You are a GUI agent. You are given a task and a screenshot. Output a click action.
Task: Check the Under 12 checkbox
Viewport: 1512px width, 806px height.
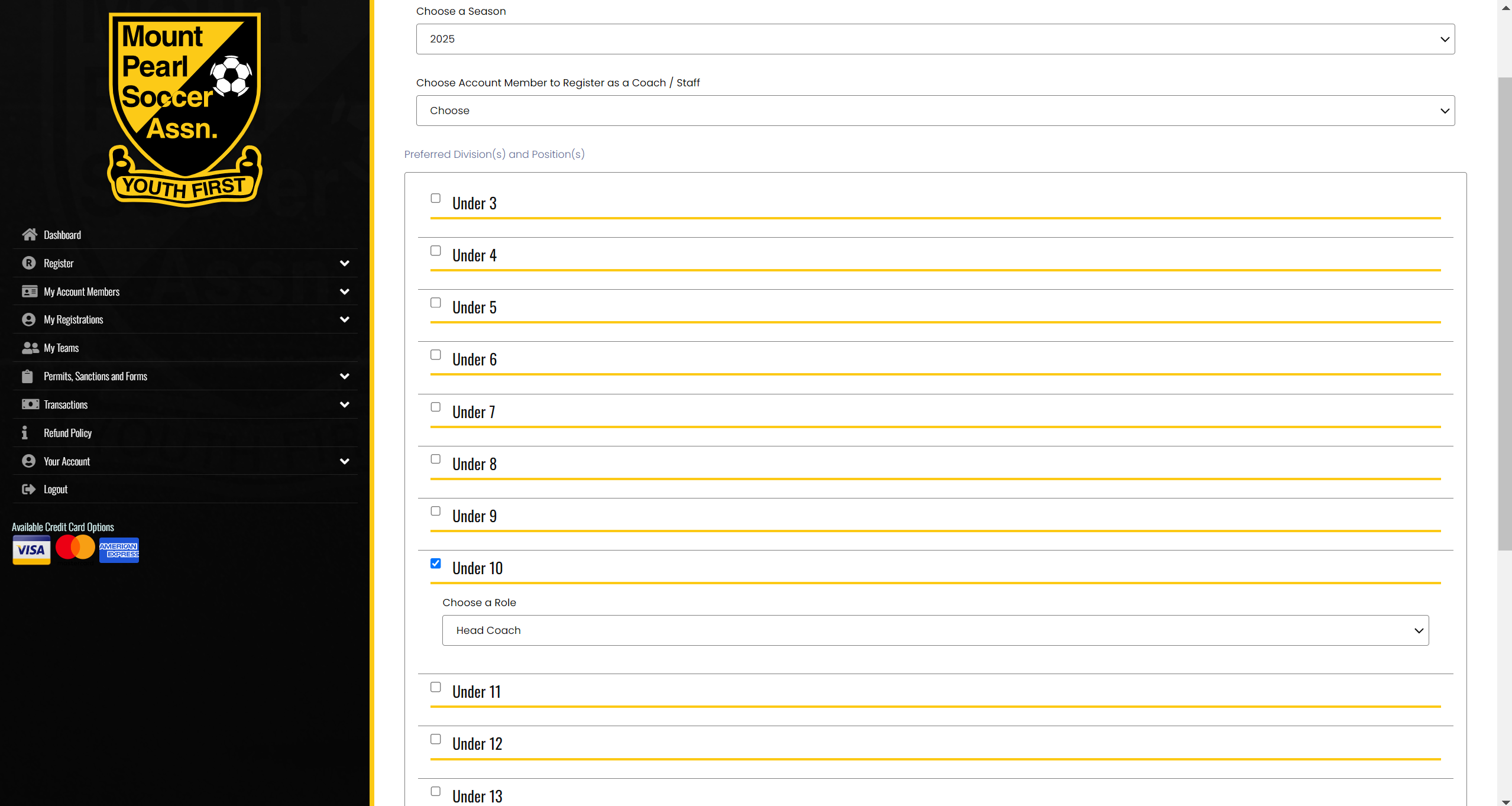[436, 739]
